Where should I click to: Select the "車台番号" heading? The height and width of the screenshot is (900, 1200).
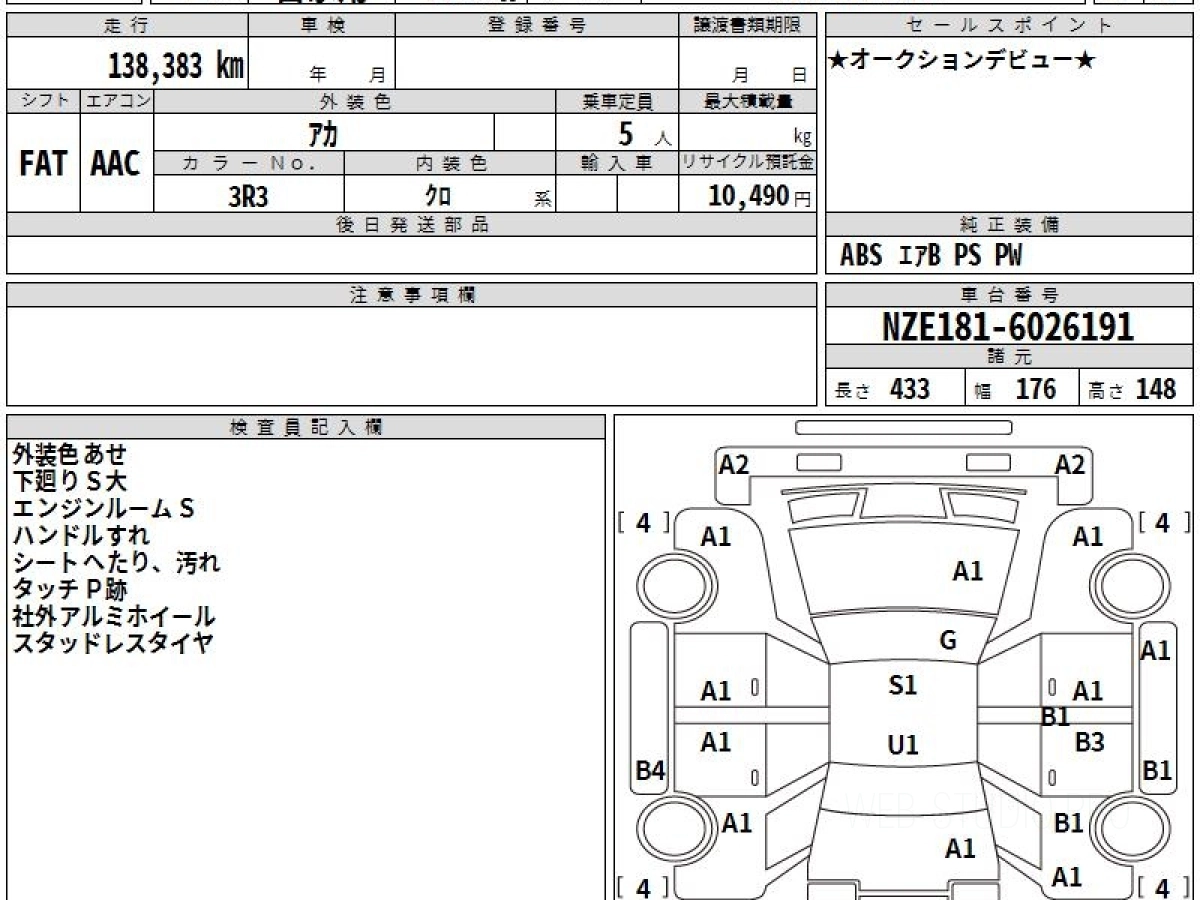(x=1009, y=295)
